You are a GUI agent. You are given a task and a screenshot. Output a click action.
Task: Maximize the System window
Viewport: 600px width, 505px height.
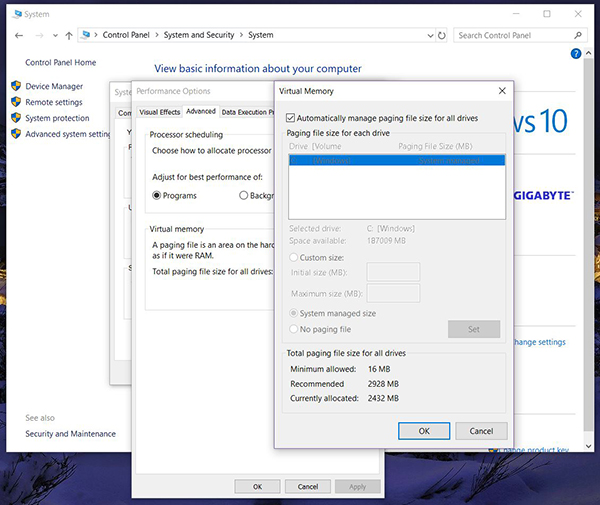[x=547, y=14]
